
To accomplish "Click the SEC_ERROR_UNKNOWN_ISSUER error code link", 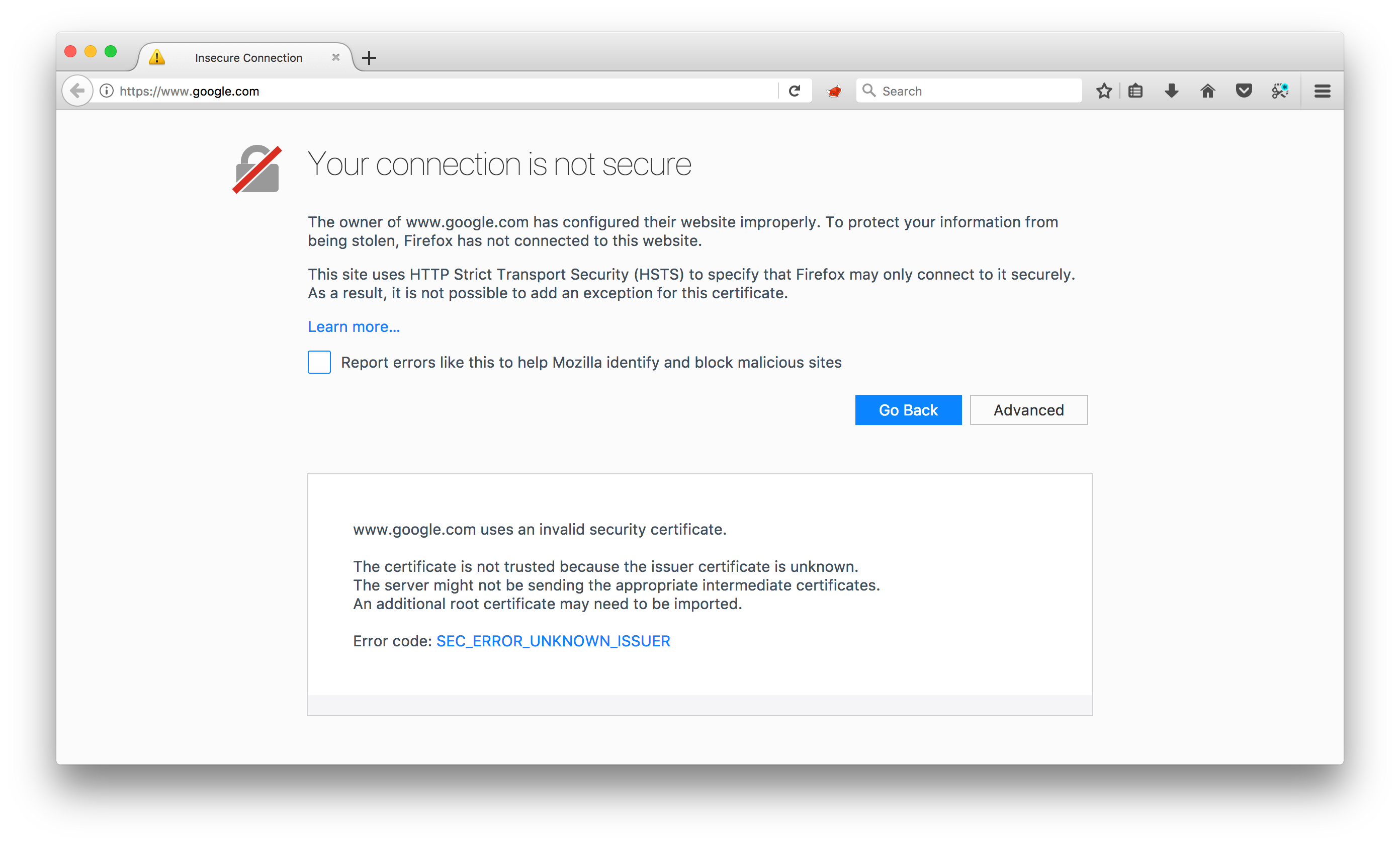I will coord(553,641).
